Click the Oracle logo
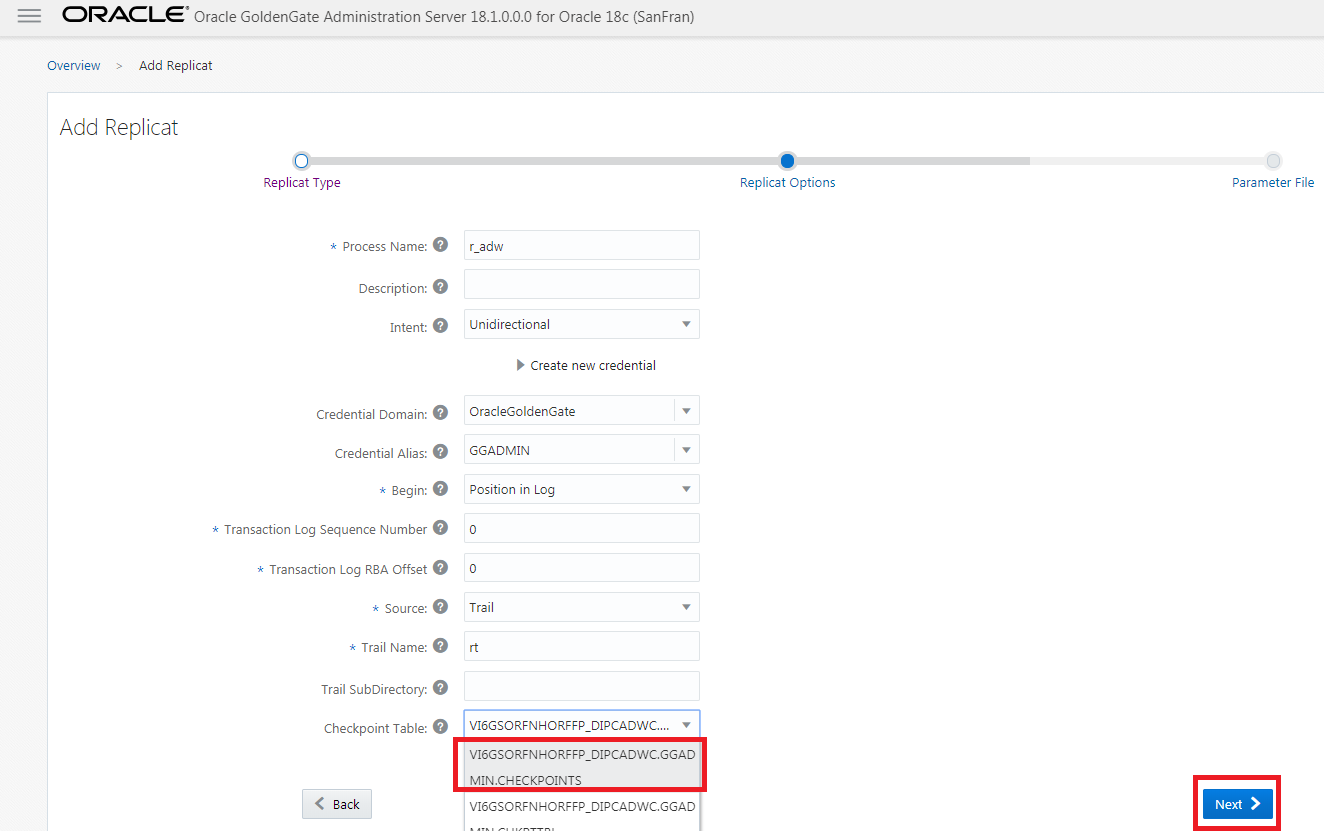The image size is (1324, 831). 126,15
